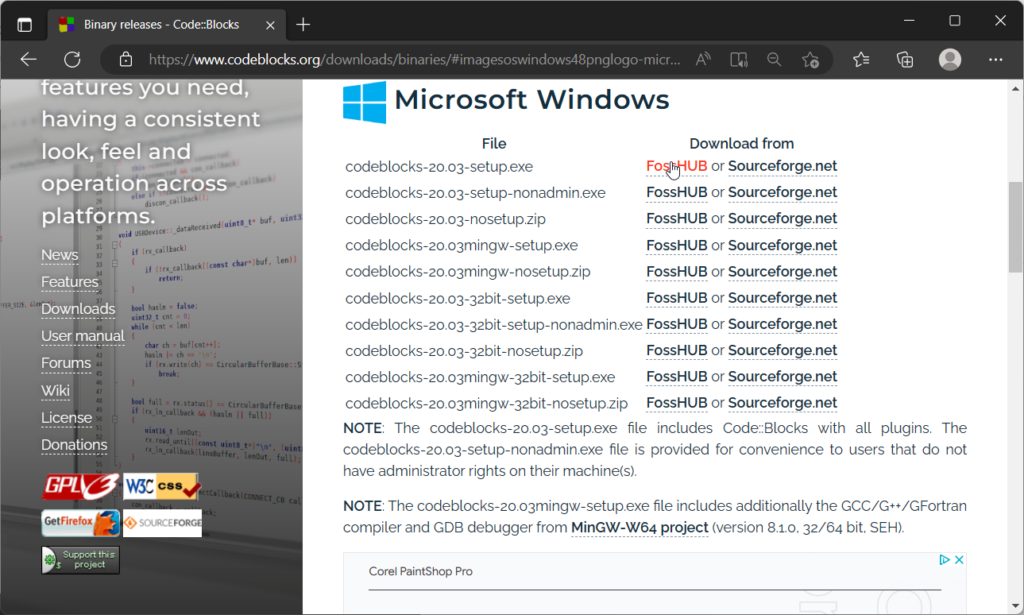Open the tab actions menu icon
Screen dimensions: 1024x615
coord(24,25)
